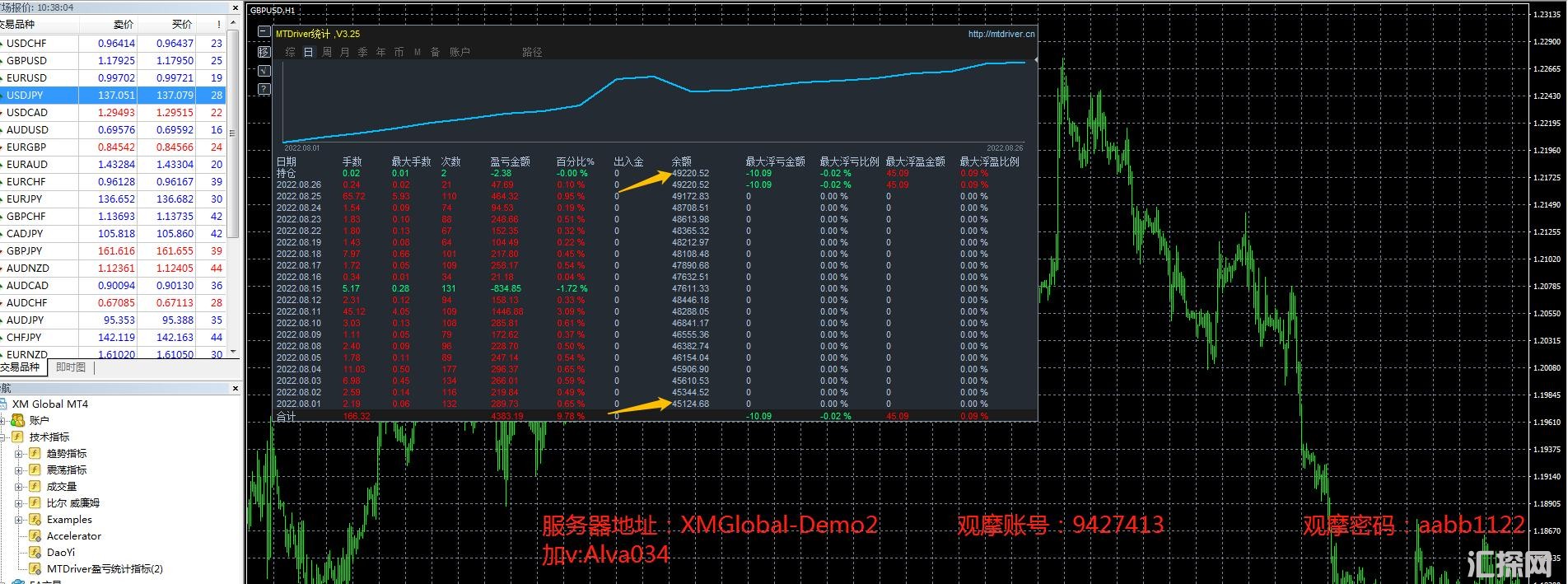Expand the 震荡指标 tree node
This screenshot has width=1568, height=584.
[x=18, y=470]
